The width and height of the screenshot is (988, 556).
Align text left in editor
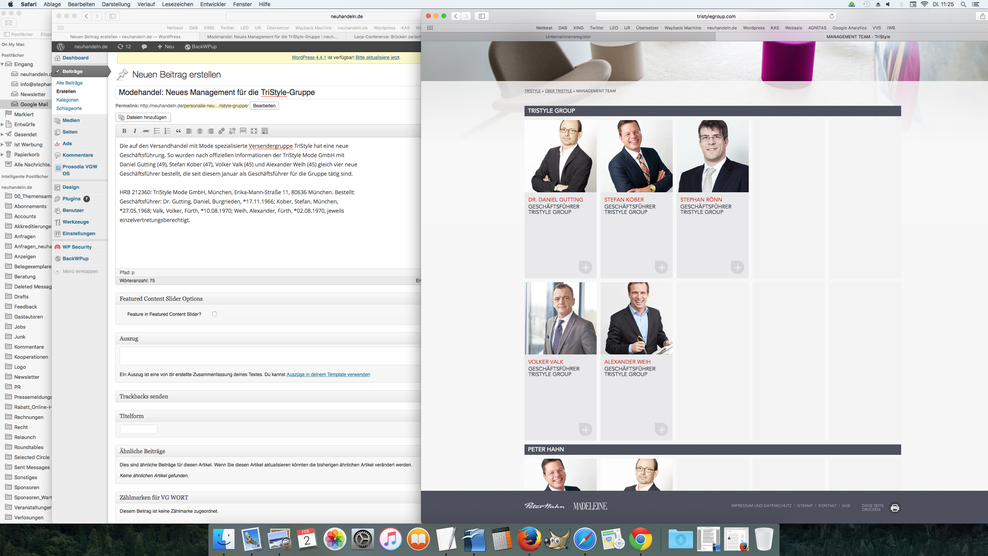click(188, 131)
